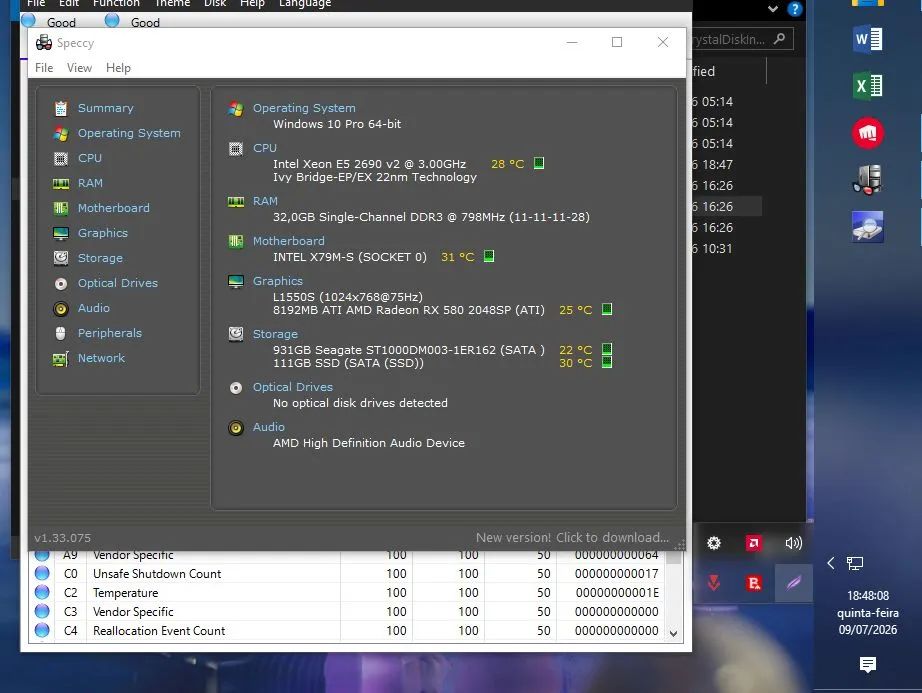Click the Motherboard heading link in summary
The width and height of the screenshot is (922, 693).
(289, 241)
